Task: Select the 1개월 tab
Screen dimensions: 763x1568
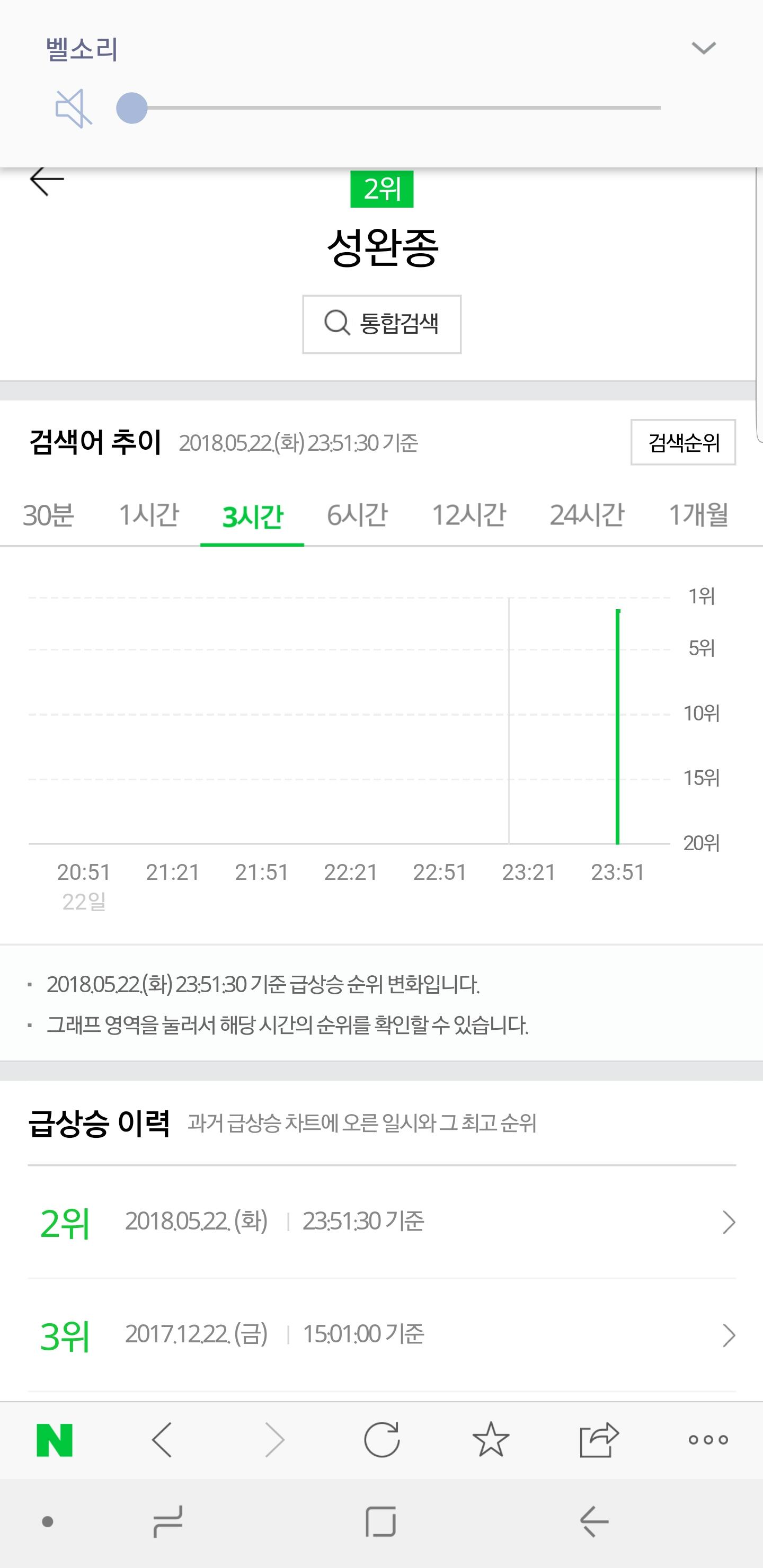Action: pyautogui.click(x=698, y=515)
